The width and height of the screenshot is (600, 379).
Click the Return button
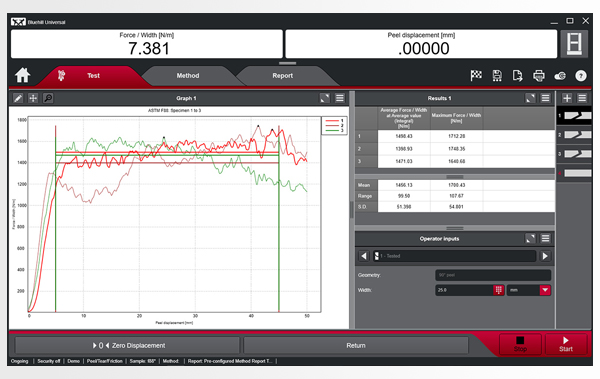coord(356,345)
